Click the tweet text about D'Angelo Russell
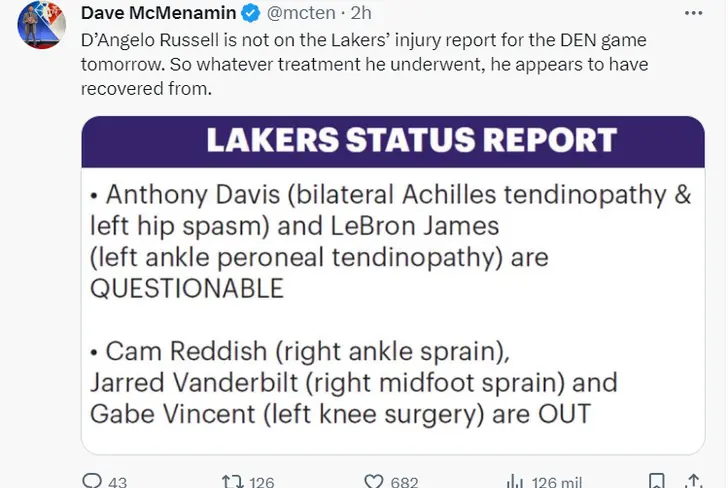This screenshot has height=488, width=728. [x=364, y=64]
